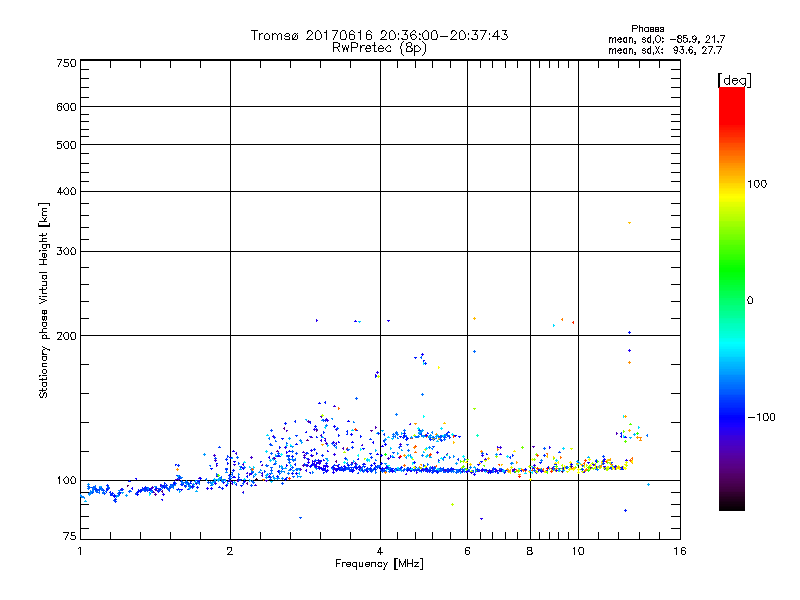800x600 pixels.
Task: Click the x-axis '10' tick label
Action: tap(578, 551)
